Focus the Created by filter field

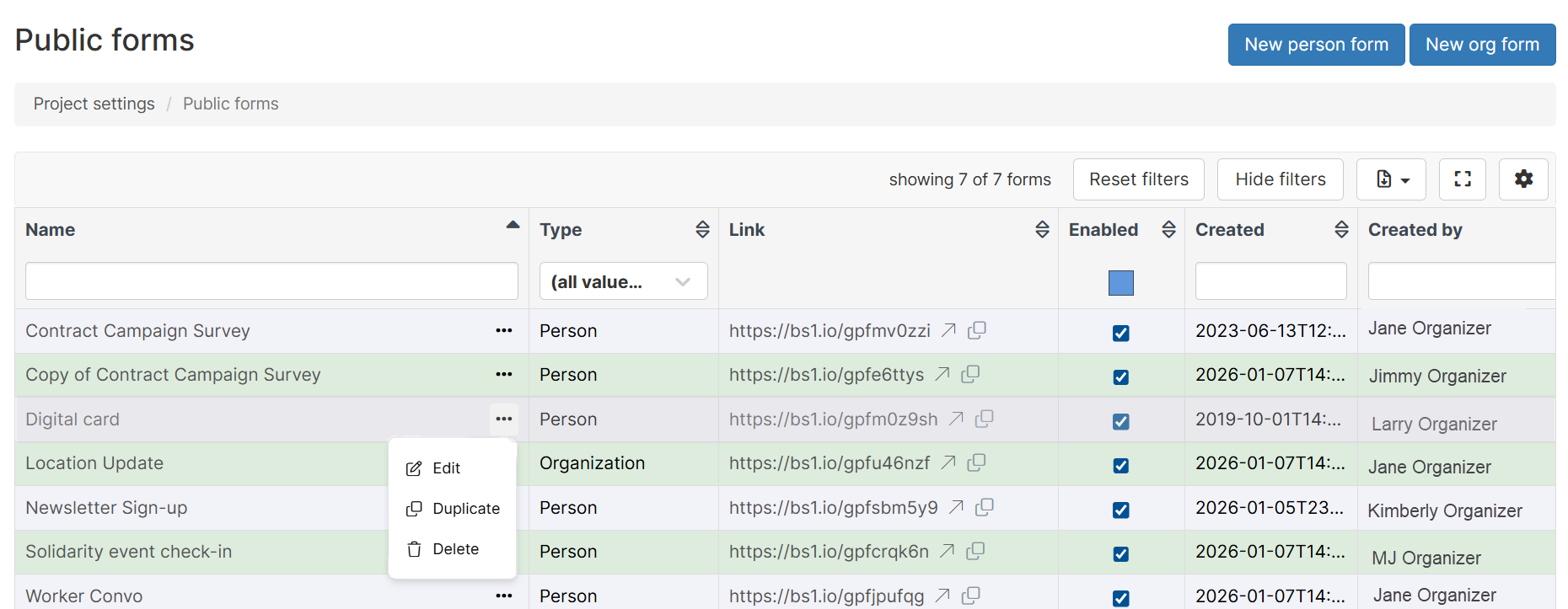point(1462,280)
